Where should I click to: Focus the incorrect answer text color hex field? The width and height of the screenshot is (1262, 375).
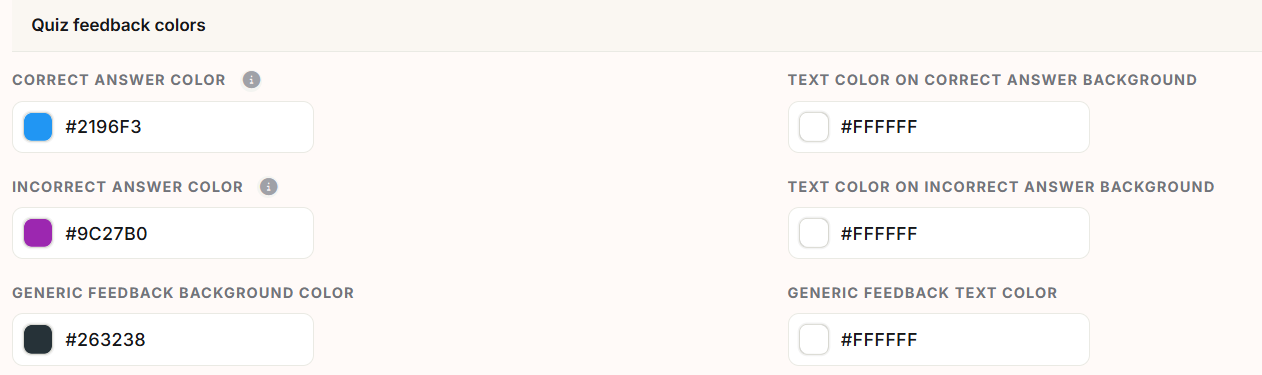(939, 233)
